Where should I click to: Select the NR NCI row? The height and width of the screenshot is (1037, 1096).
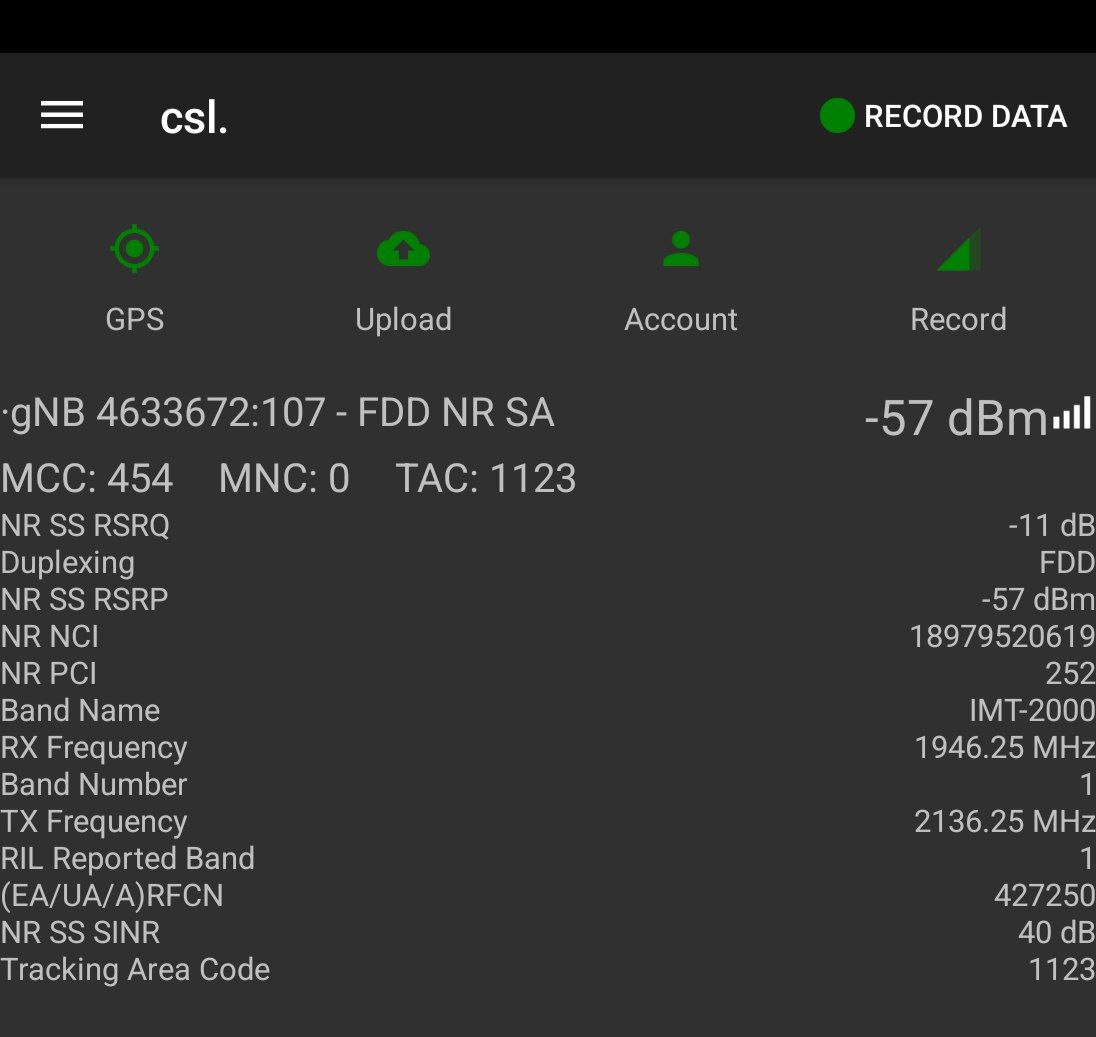(548, 636)
